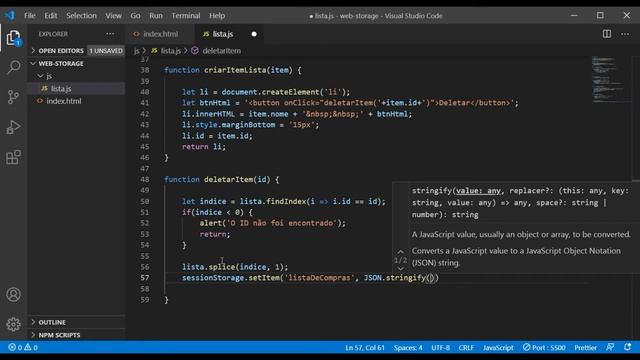Click the VS Code logo icon
640x360 pixels.
point(9,16)
